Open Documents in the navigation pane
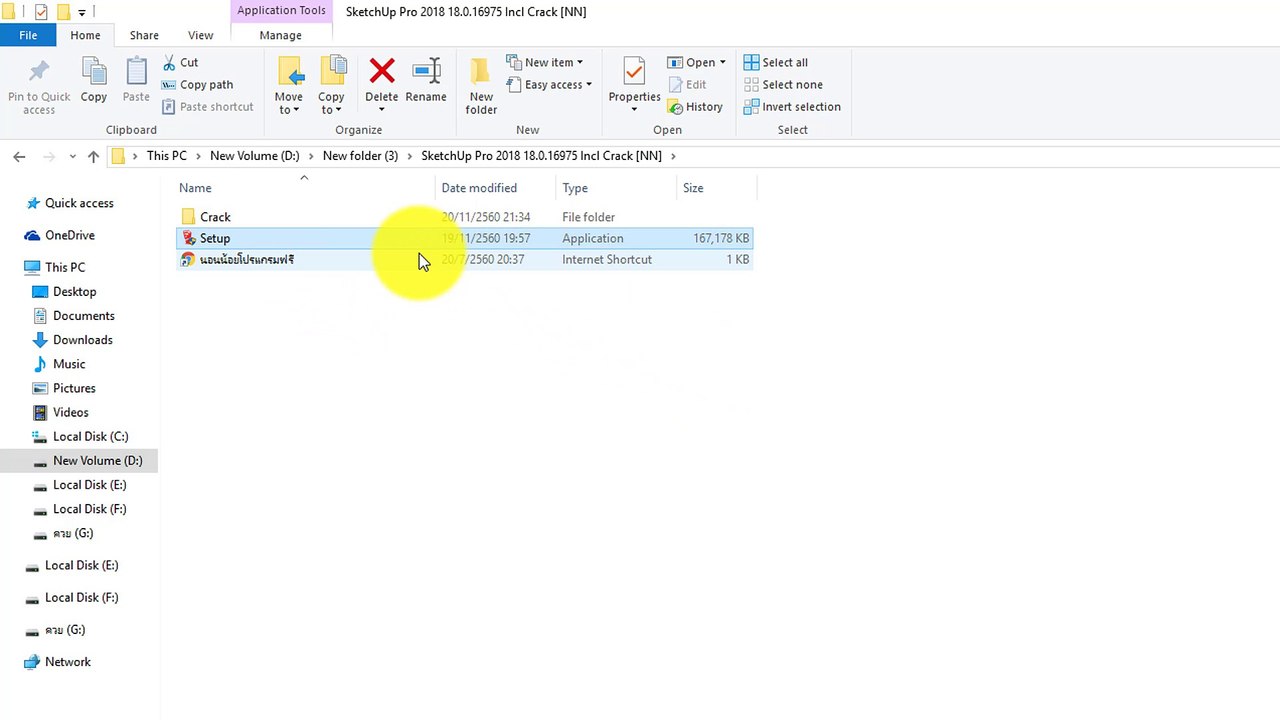This screenshot has width=1280, height=720. [84, 316]
